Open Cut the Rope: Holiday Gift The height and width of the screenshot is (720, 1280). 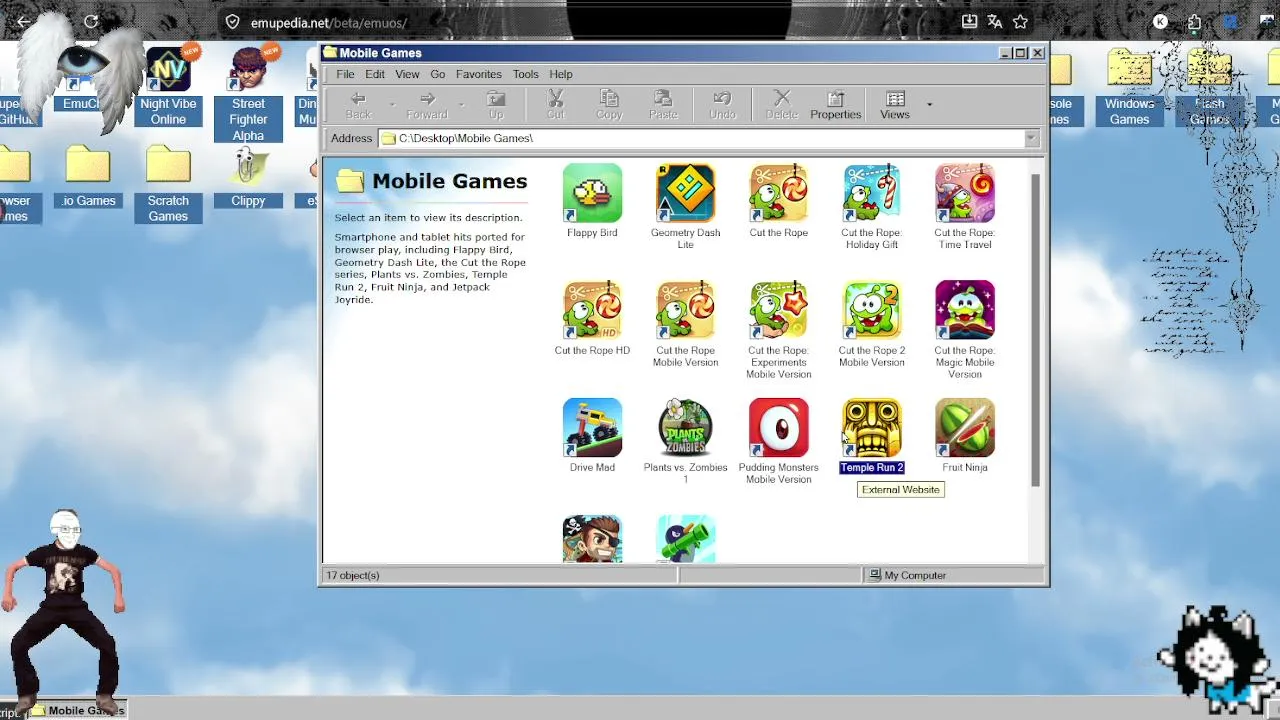click(871, 193)
